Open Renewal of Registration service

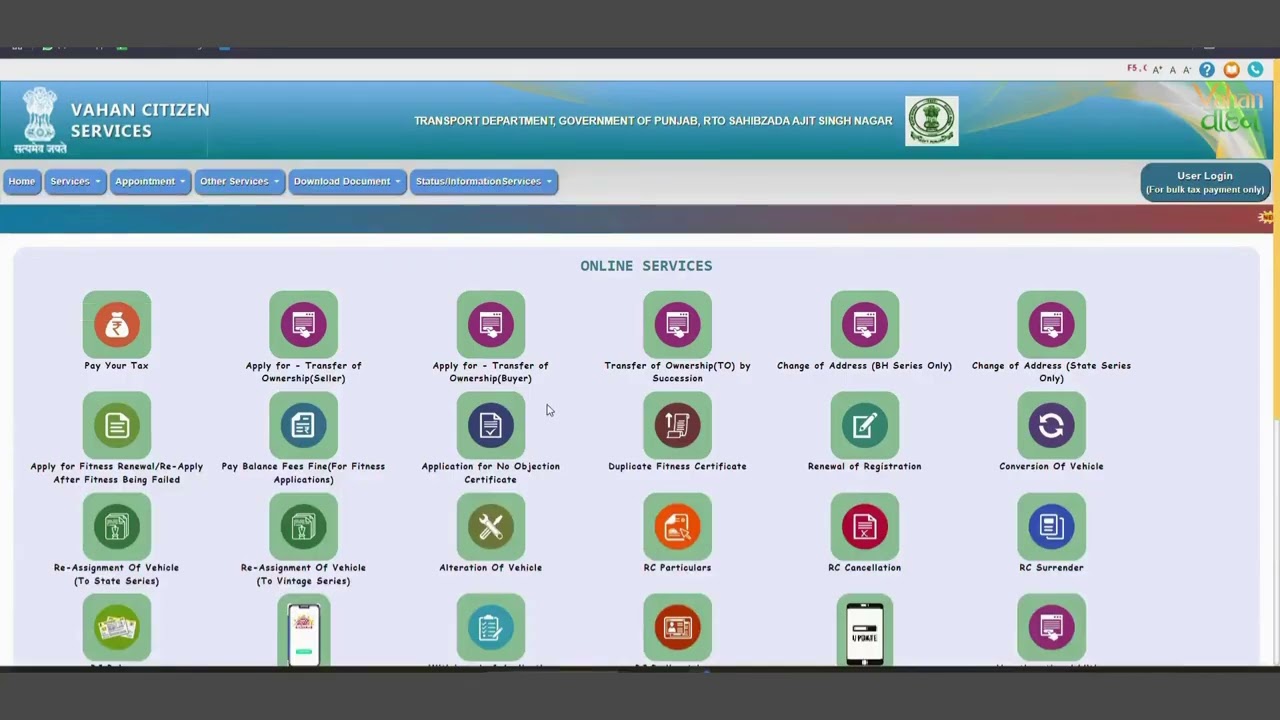pyautogui.click(x=864, y=426)
